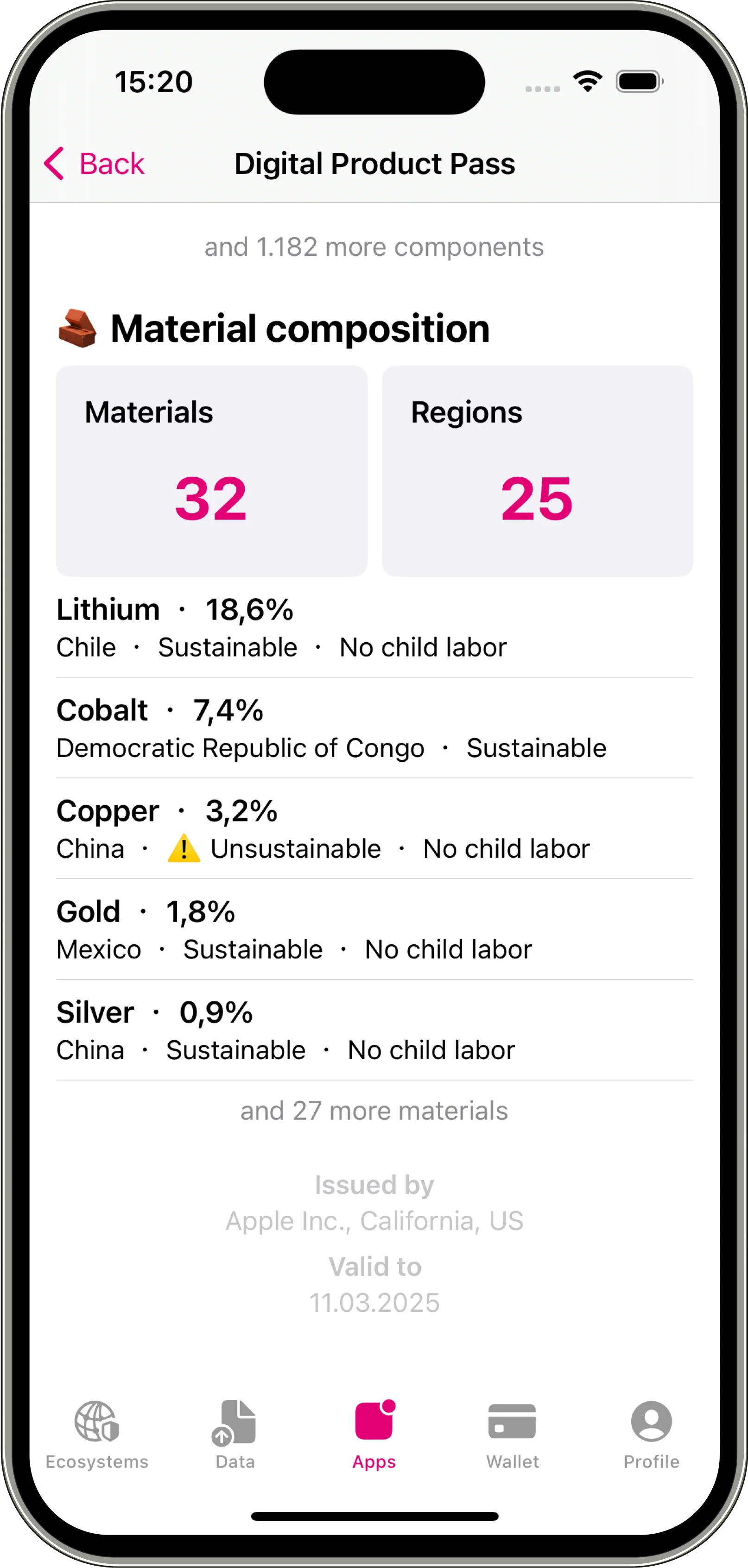Show the 27 more materials
The height and width of the screenshot is (1568, 748).
(374, 1111)
